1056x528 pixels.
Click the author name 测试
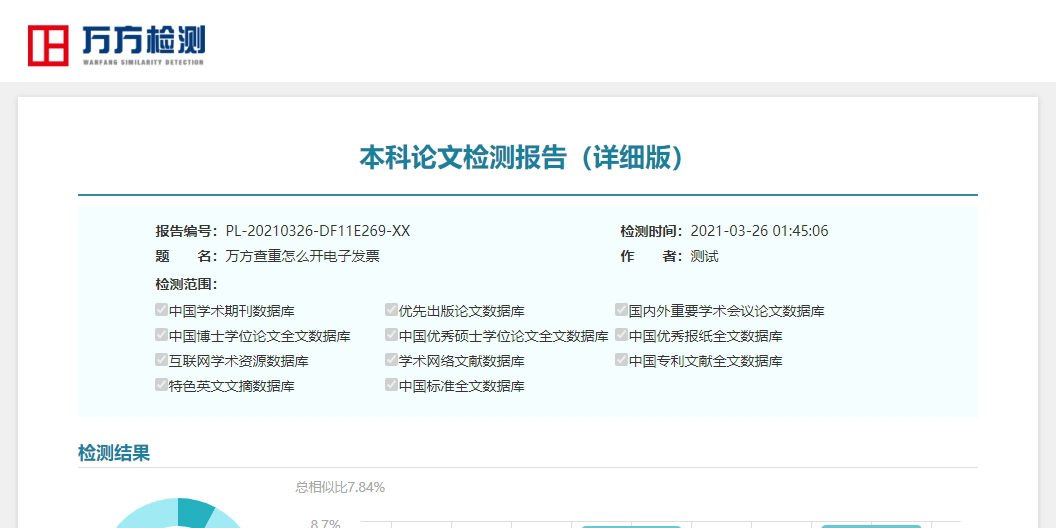click(x=704, y=257)
